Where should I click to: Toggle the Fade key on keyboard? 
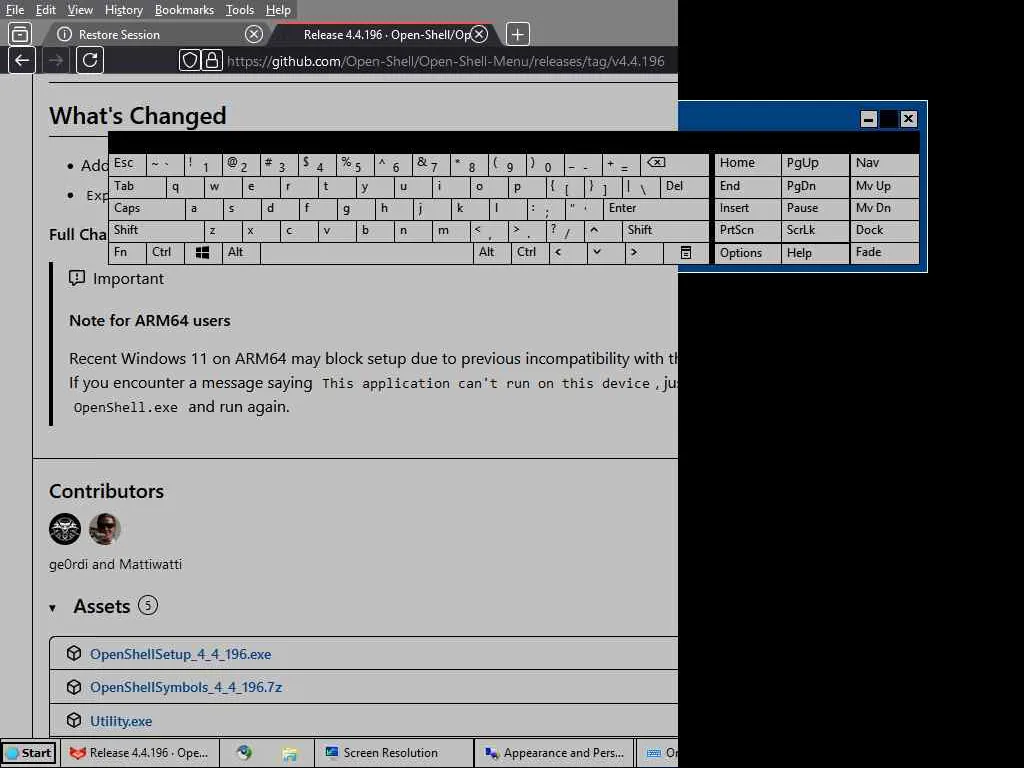pyautogui.click(x=884, y=253)
